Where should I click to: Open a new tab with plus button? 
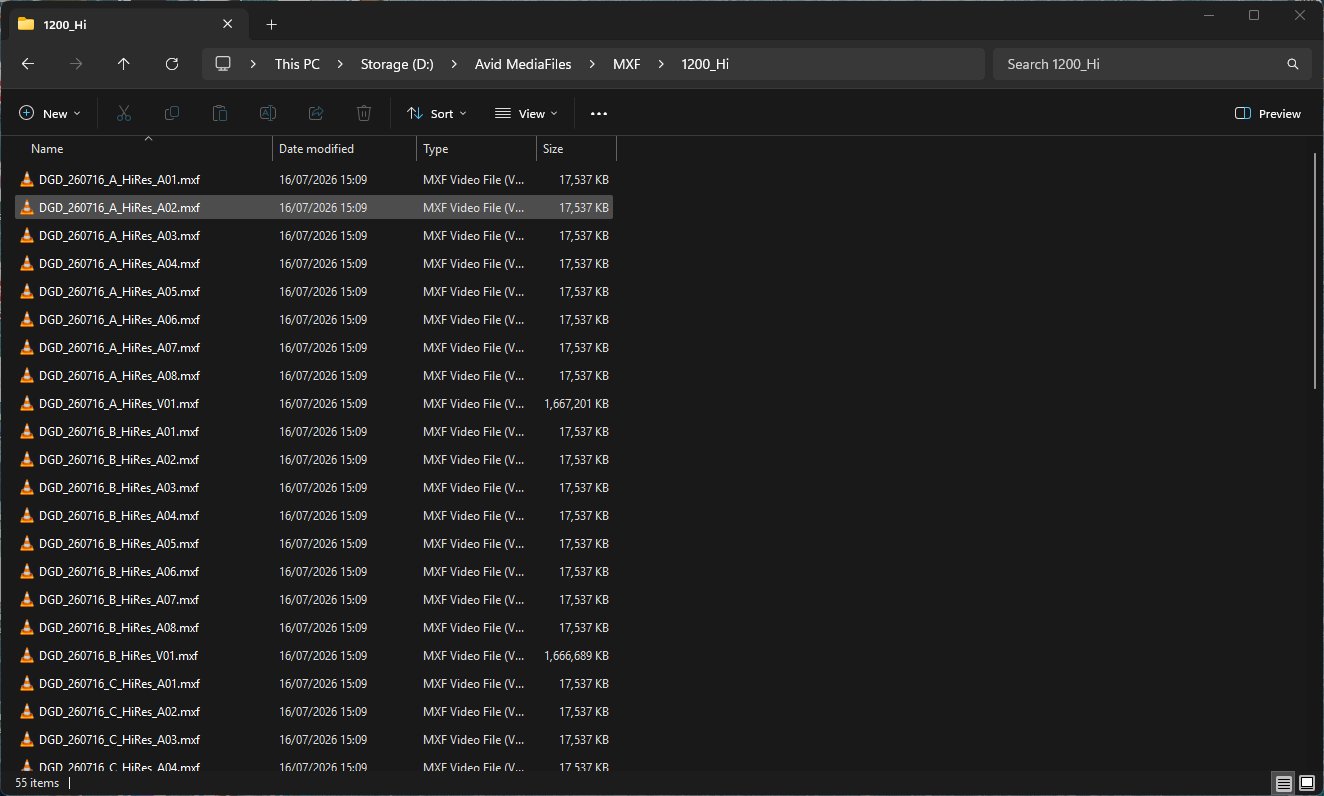point(271,24)
